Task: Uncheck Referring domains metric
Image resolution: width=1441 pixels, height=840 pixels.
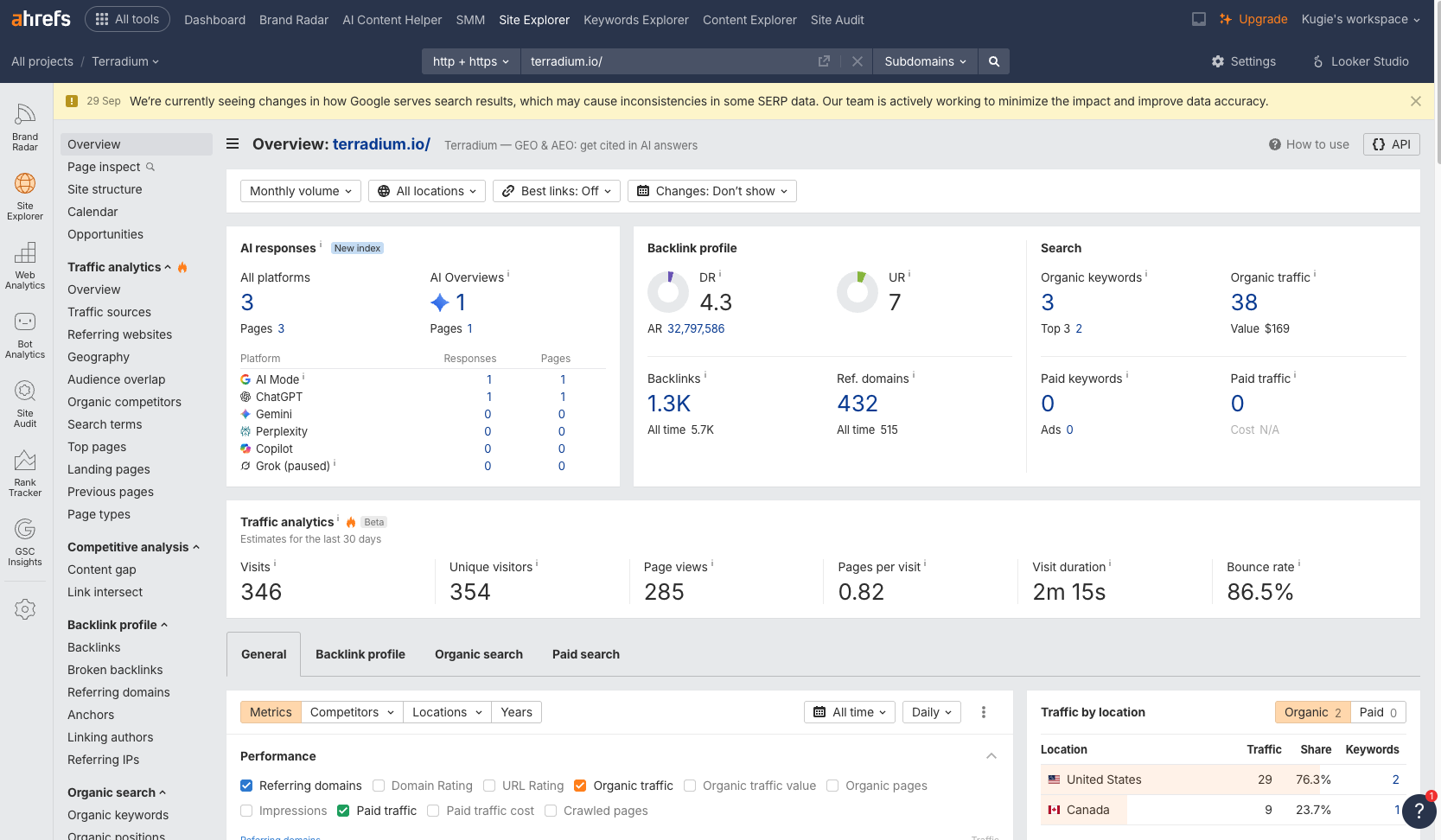Action: pos(246,786)
